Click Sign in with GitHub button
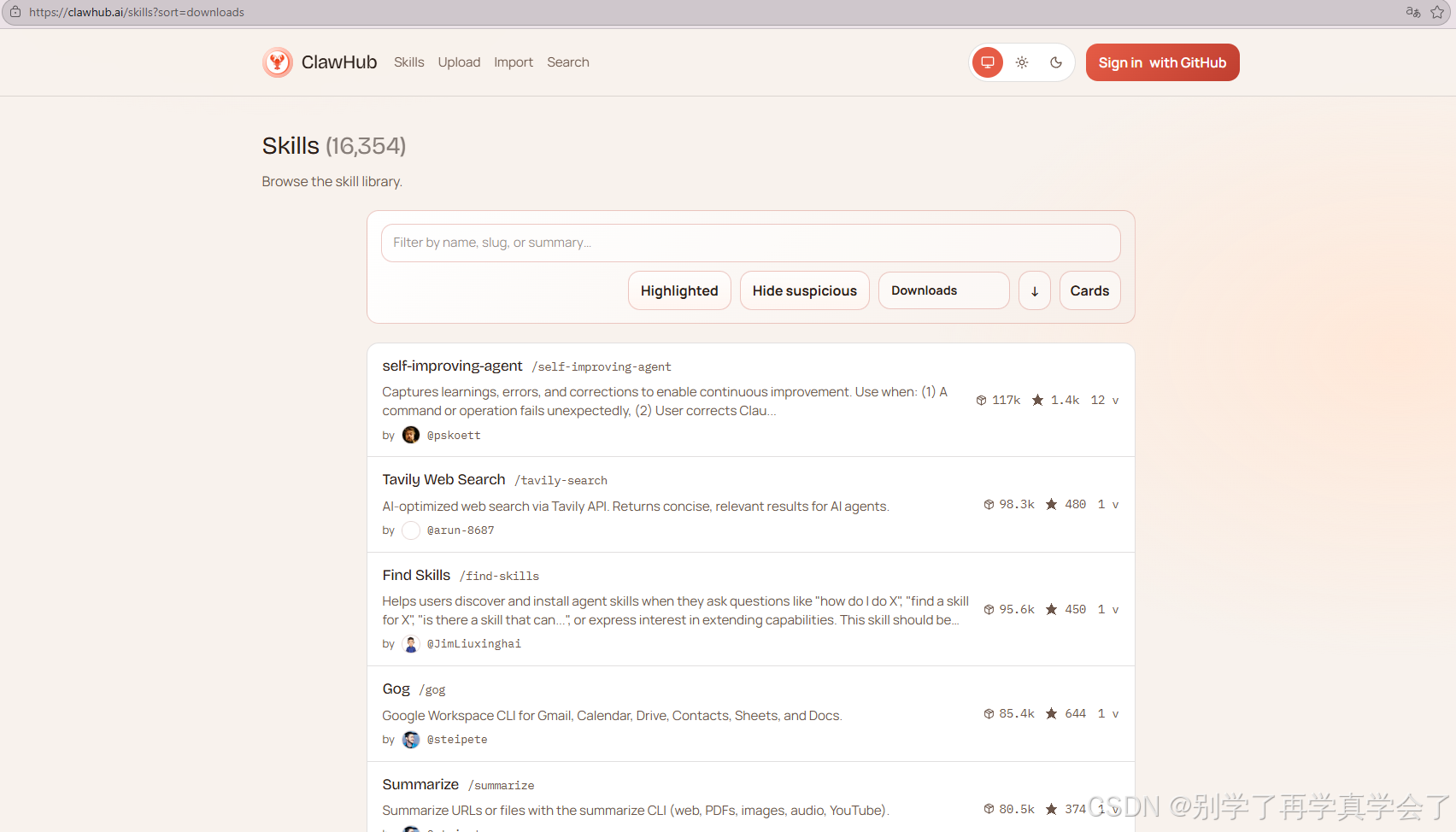The height and width of the screenshot is (832, 1456). (x=1162, y=62)
